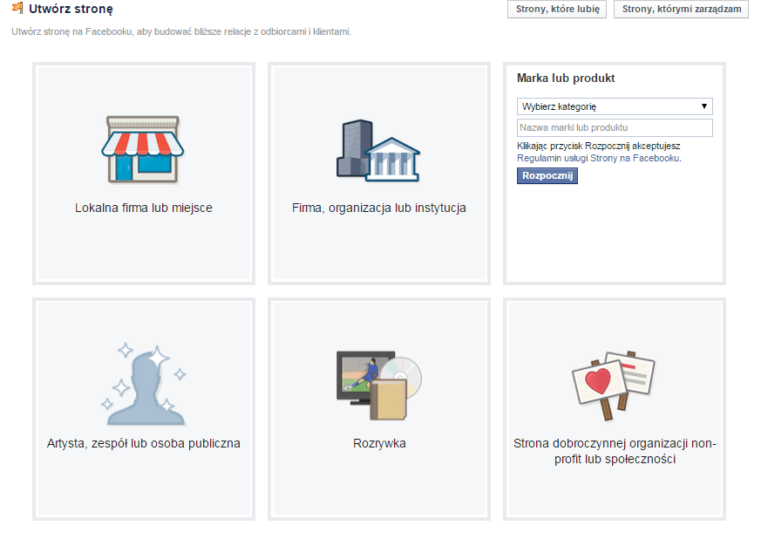
Task: Click the TV, CD and book entertainment icon
Action: (379, 385)
